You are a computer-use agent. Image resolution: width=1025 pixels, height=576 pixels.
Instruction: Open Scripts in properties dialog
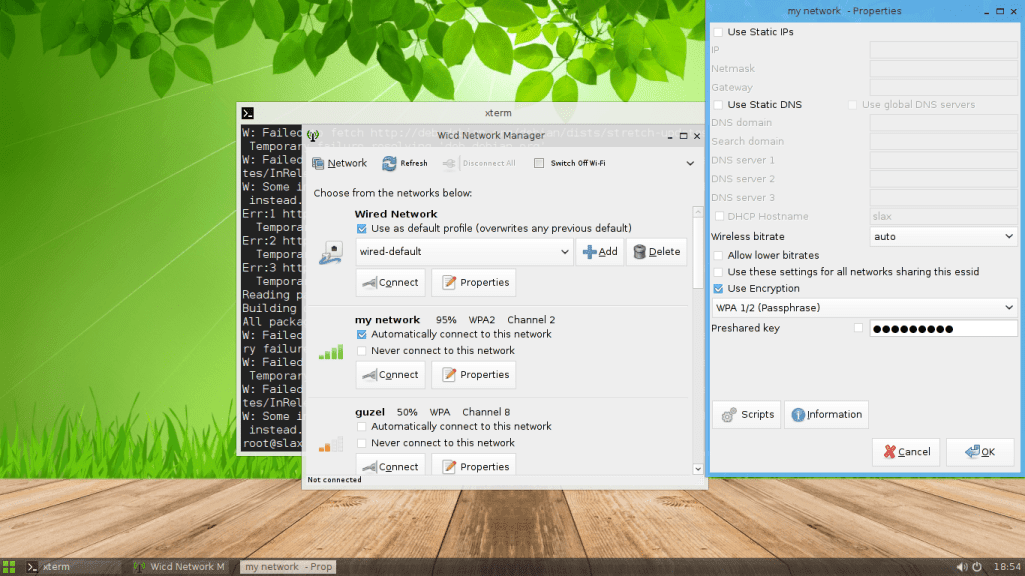[x=747, y=415]
